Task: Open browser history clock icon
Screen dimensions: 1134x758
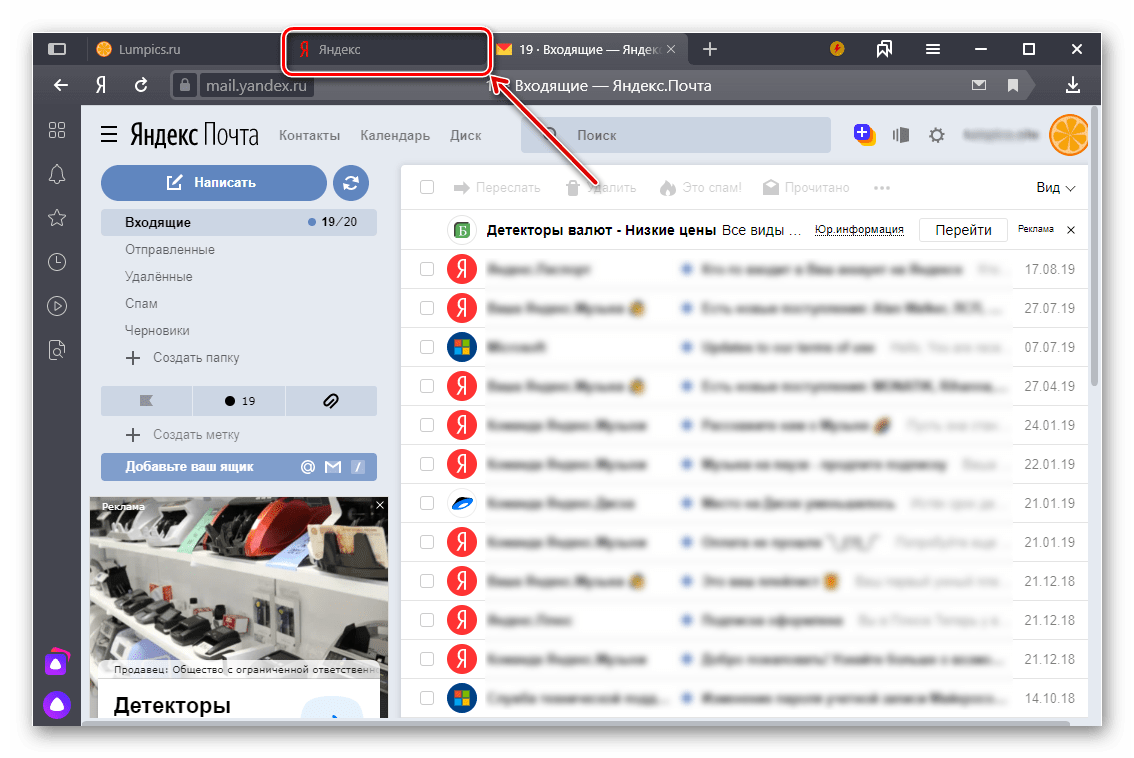Action: coord(57,262)
